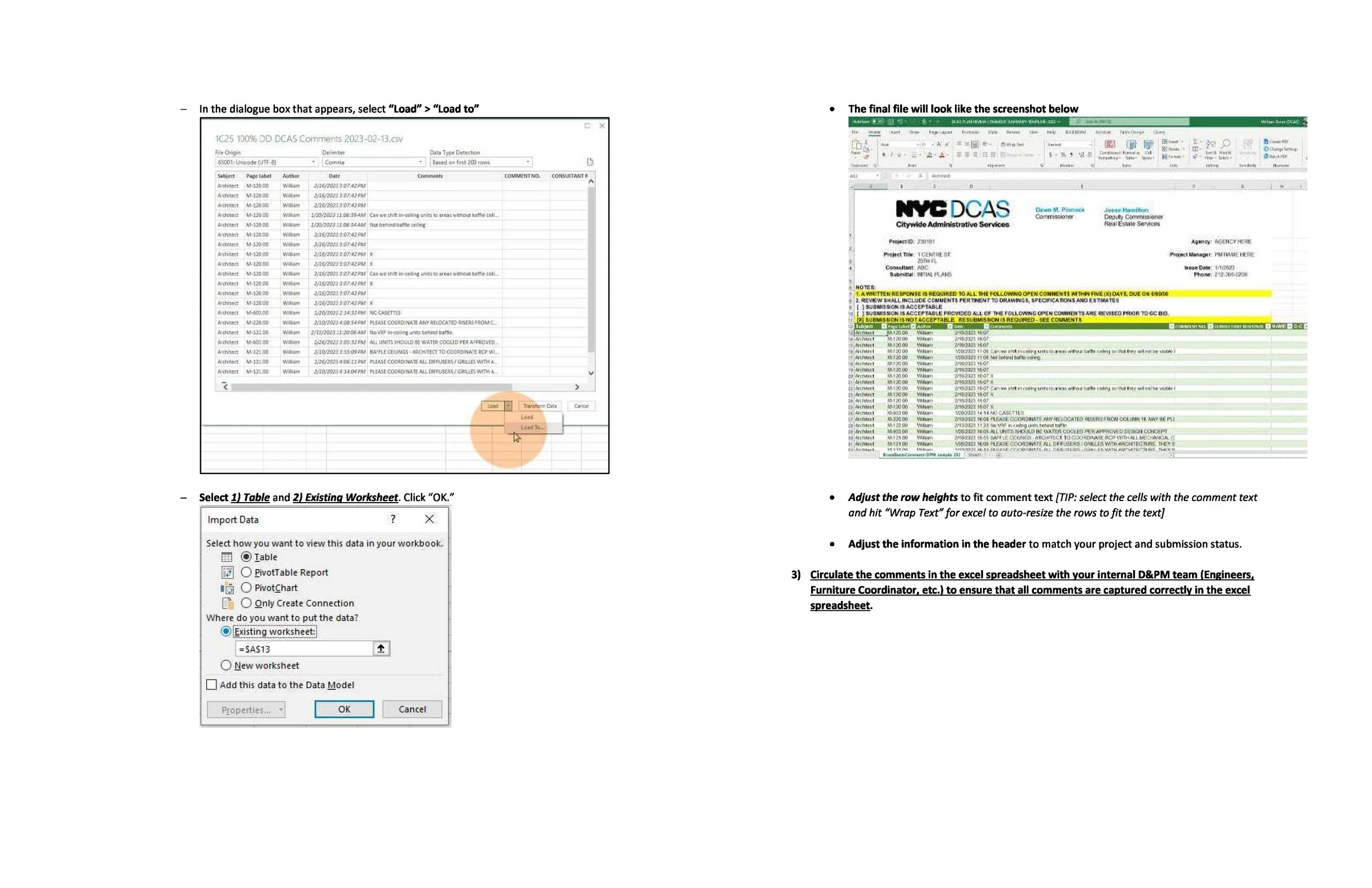
Task: Open the Subject column filter in Excel table
Action: (x=884, y=327)
